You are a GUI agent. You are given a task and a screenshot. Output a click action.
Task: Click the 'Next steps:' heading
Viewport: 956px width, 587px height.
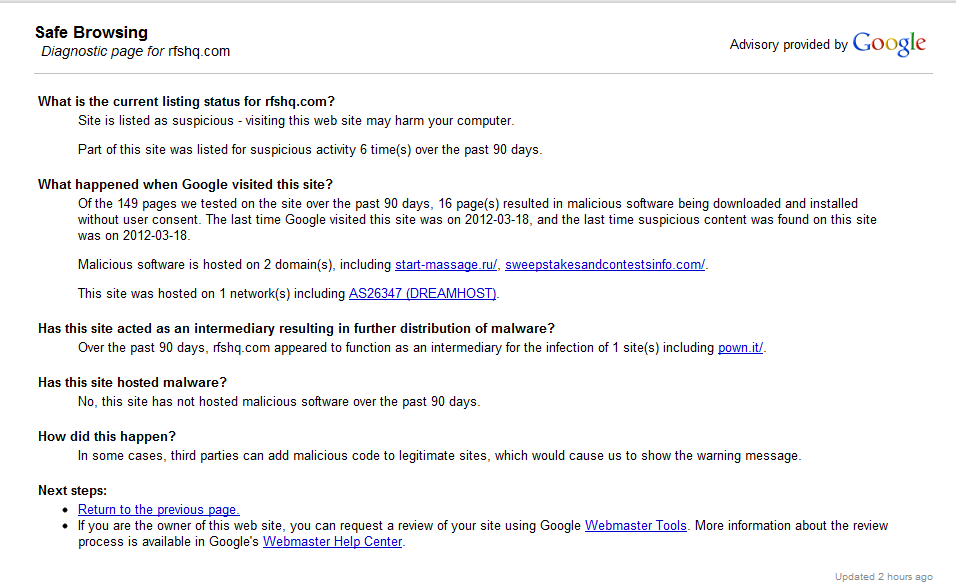click(x=72, y=491)
